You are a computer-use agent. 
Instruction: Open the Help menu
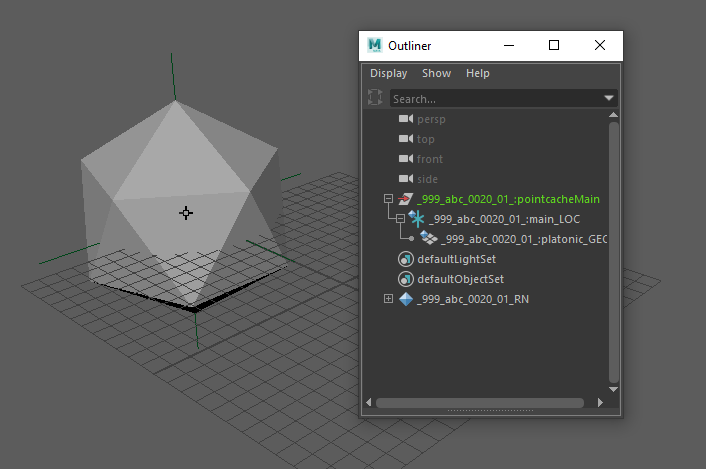478,73
